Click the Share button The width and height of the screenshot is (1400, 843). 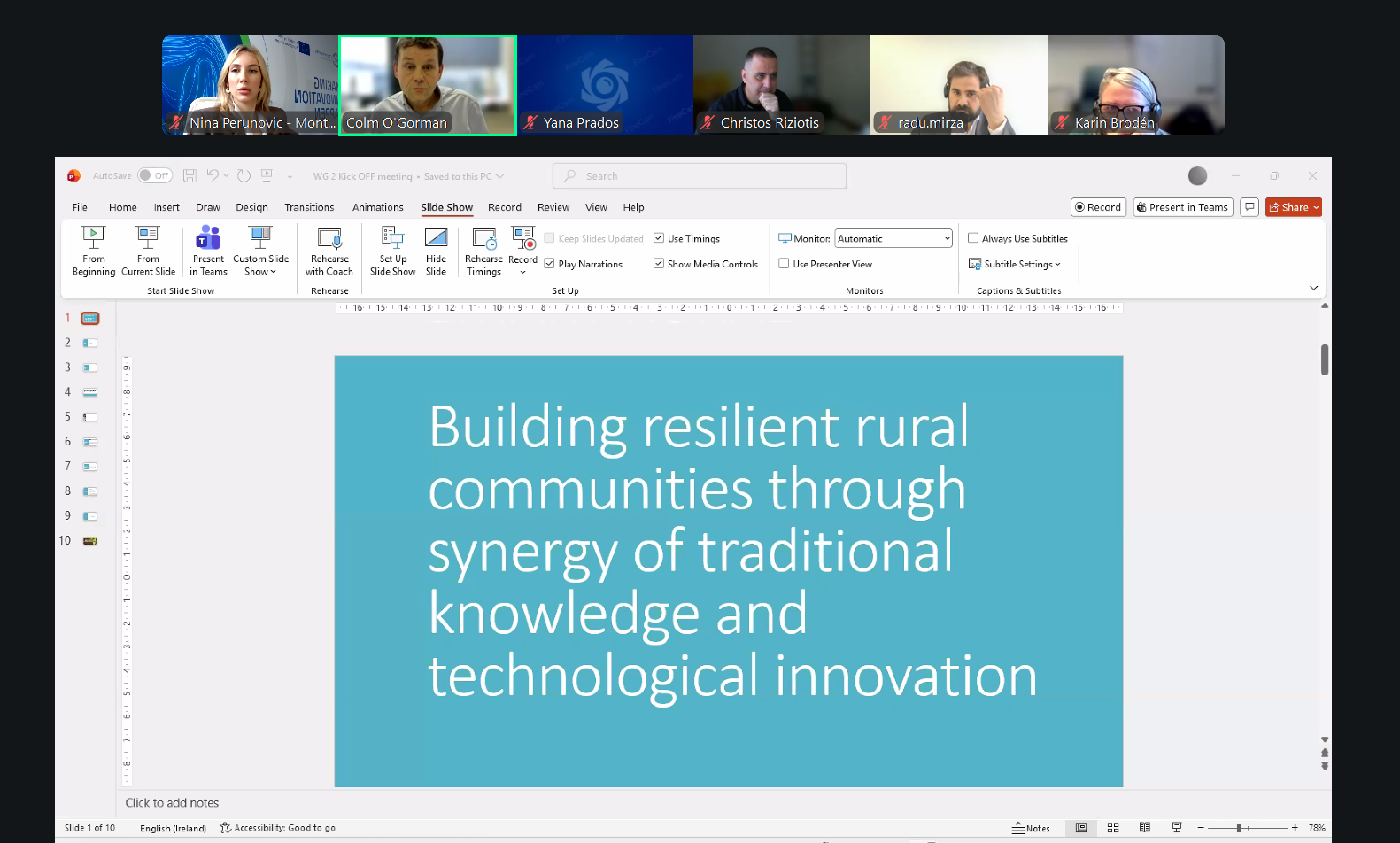(x=1293, y=207)
